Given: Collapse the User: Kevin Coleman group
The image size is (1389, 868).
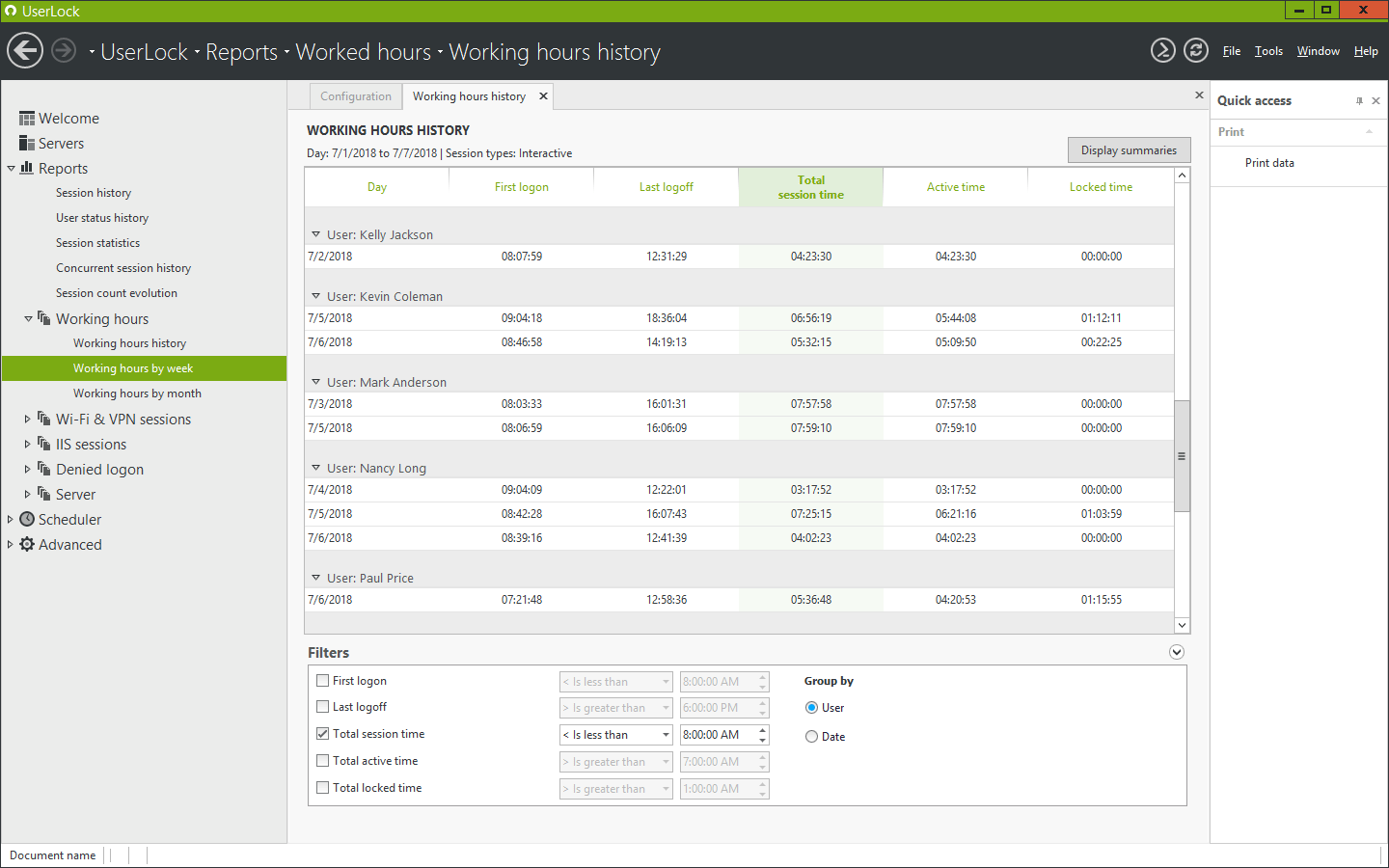Looking at the screenshot, I should coord(315,296).
